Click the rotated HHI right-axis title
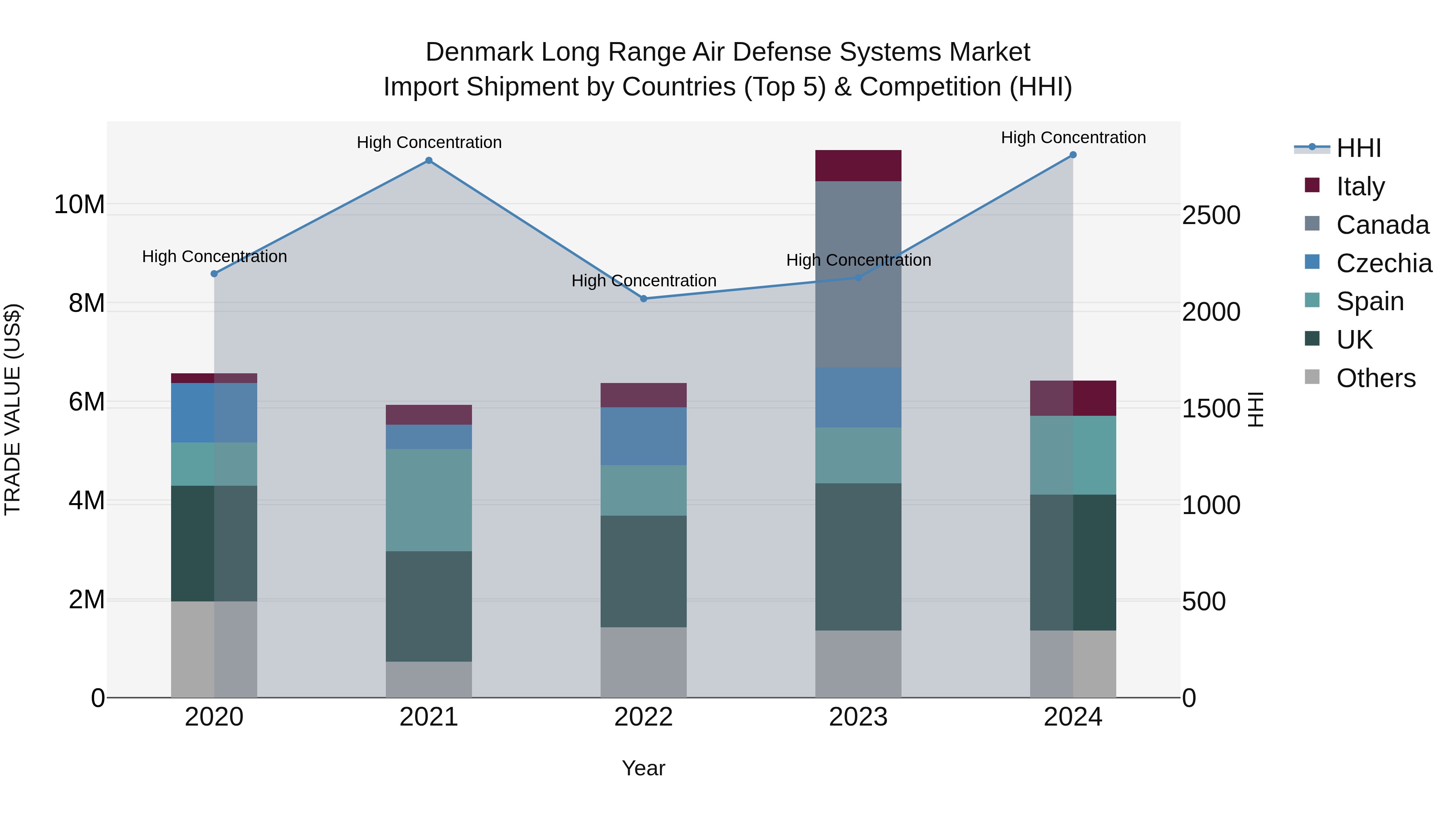1456x819 pixels. [x=1255, y=409]
